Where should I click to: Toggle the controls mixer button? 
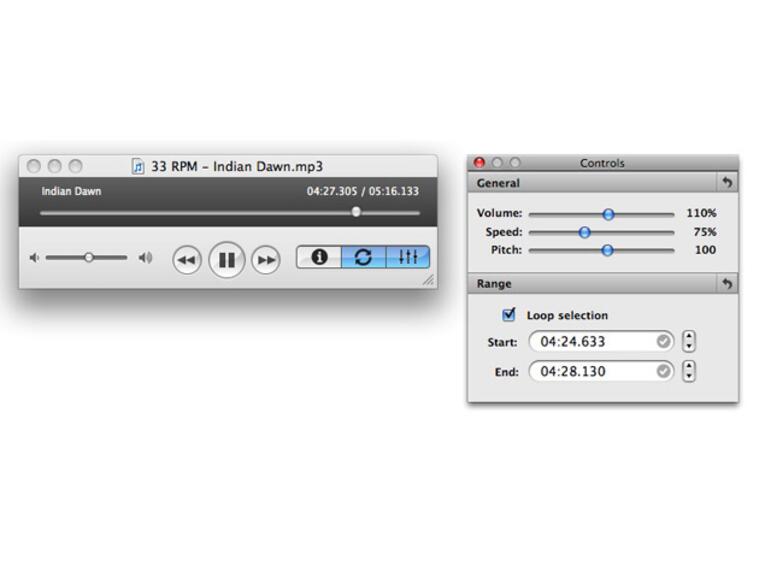point(408,257)
